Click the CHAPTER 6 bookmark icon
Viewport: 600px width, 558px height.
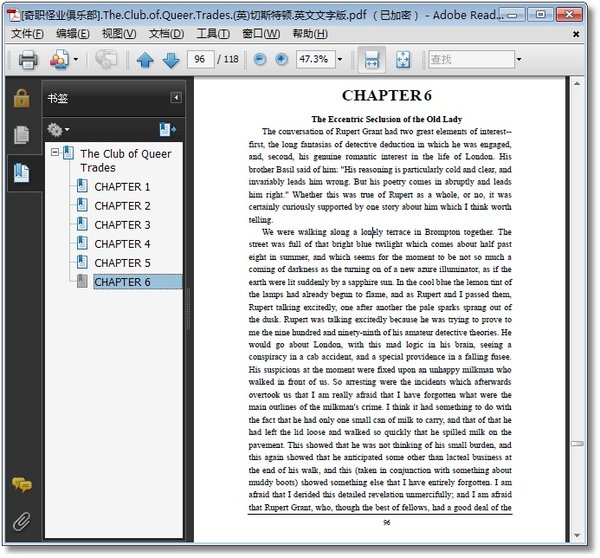(x=82, y=281)
